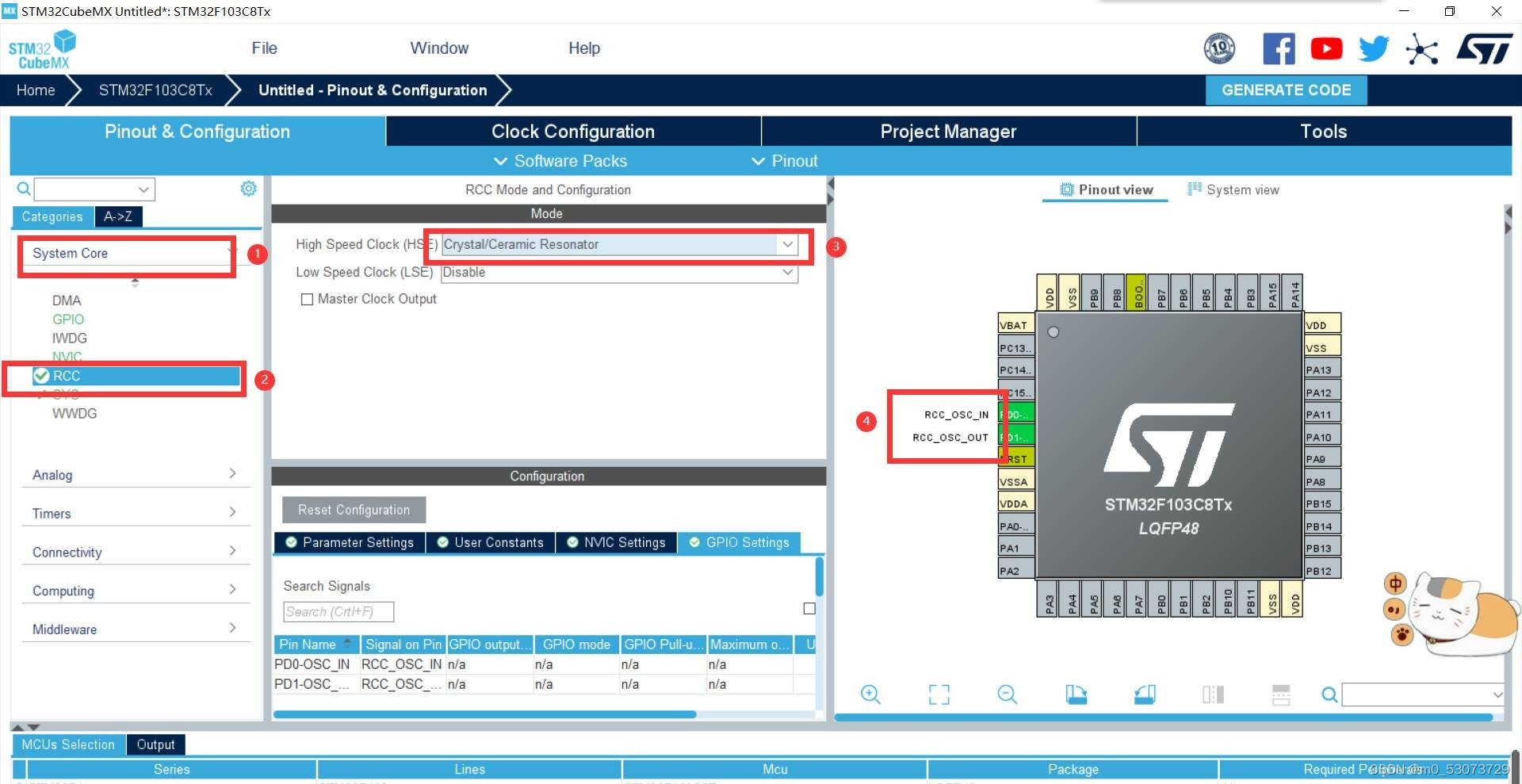Expand the Analog category
The height and width of the screenshot is (784, 1522).
(x=136, y=475)
